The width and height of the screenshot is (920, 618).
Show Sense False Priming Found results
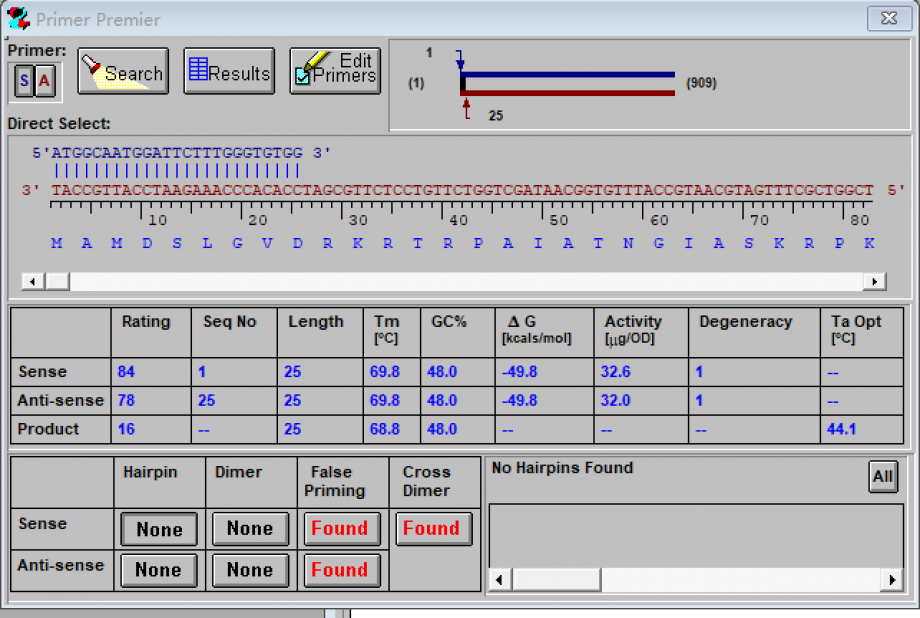[340, 529]
